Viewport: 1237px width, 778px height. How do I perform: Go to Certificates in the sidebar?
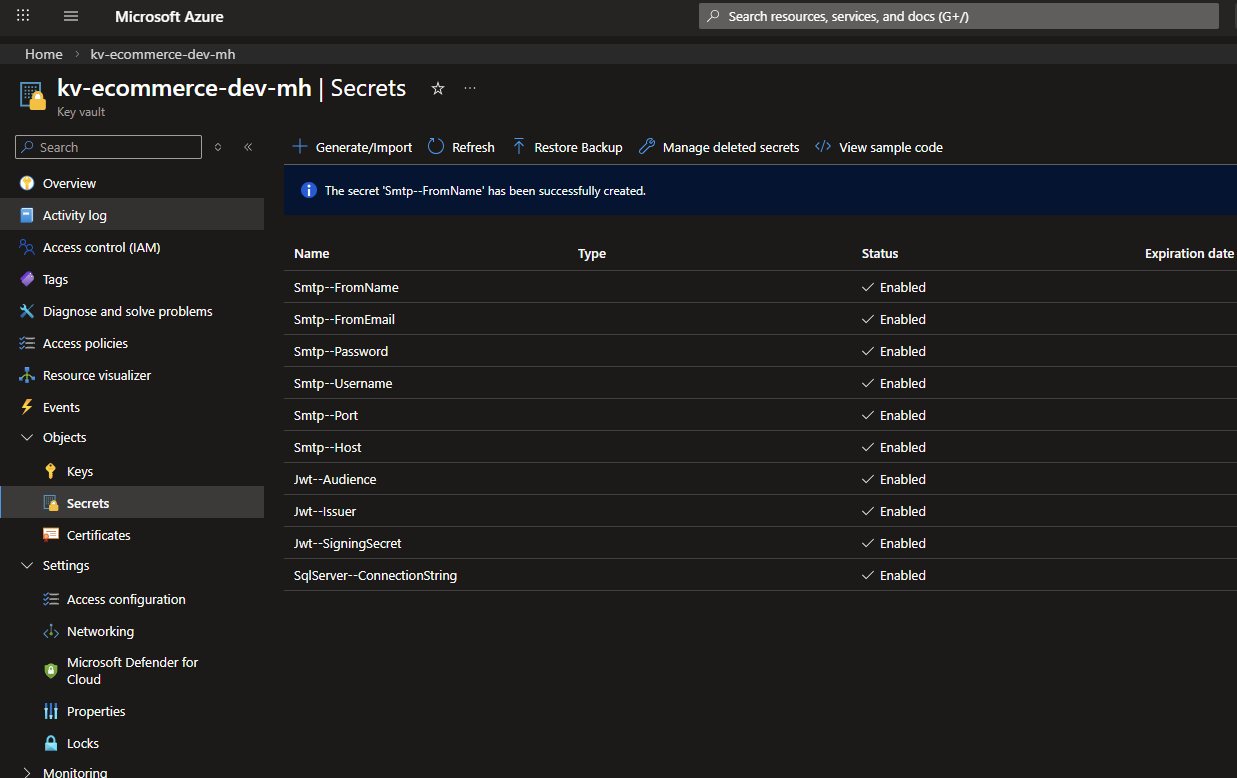(x=98, y=535)
